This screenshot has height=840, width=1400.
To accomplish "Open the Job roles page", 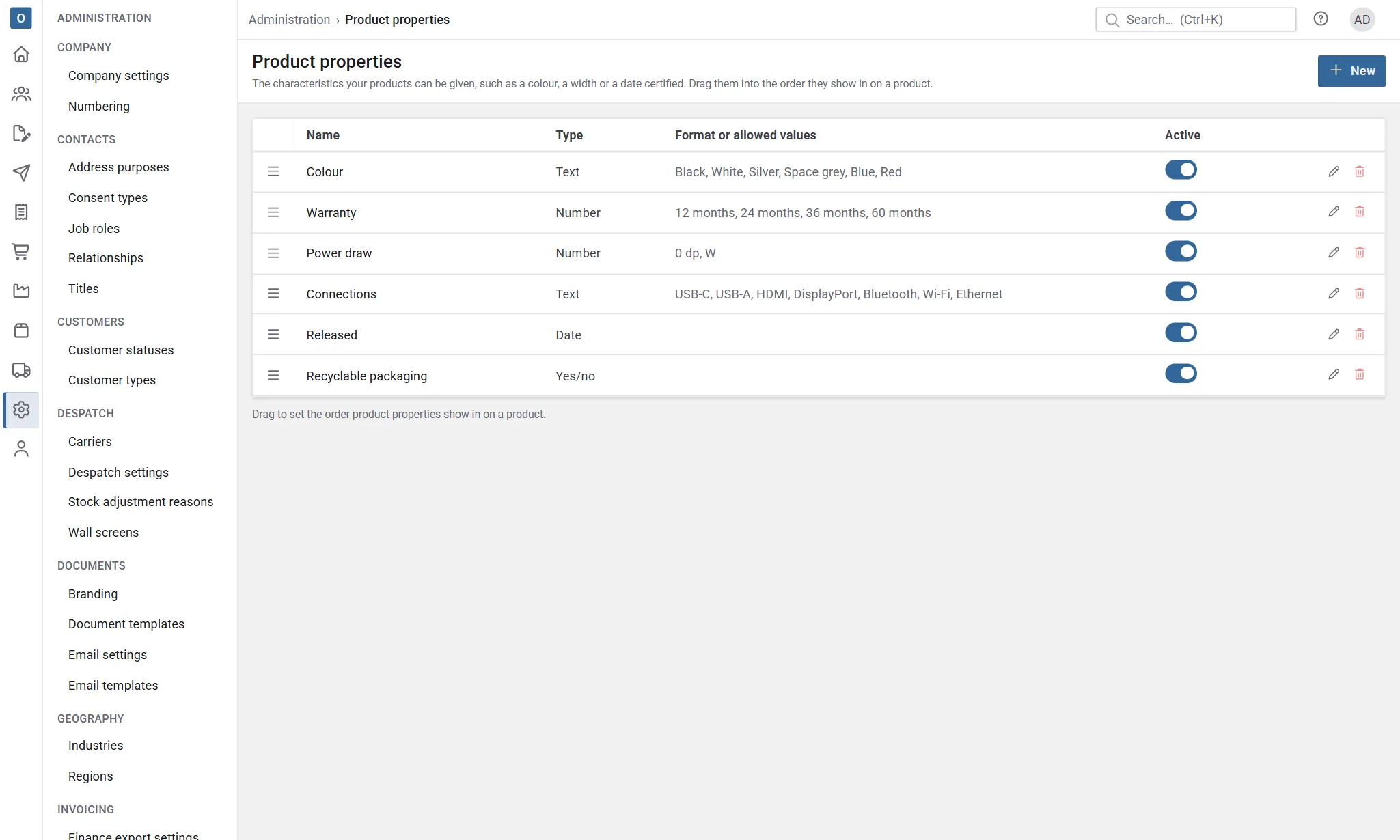I will (x=94, y=229).
